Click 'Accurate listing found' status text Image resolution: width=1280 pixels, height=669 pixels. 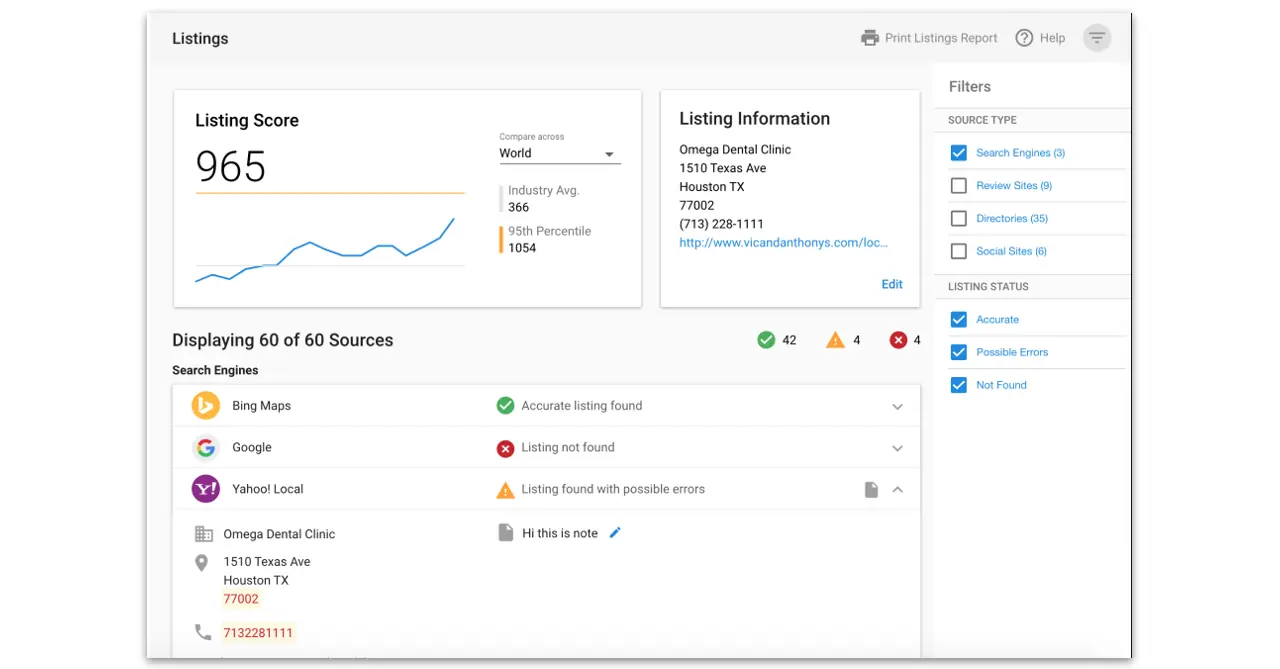click(x=582, y=406)
